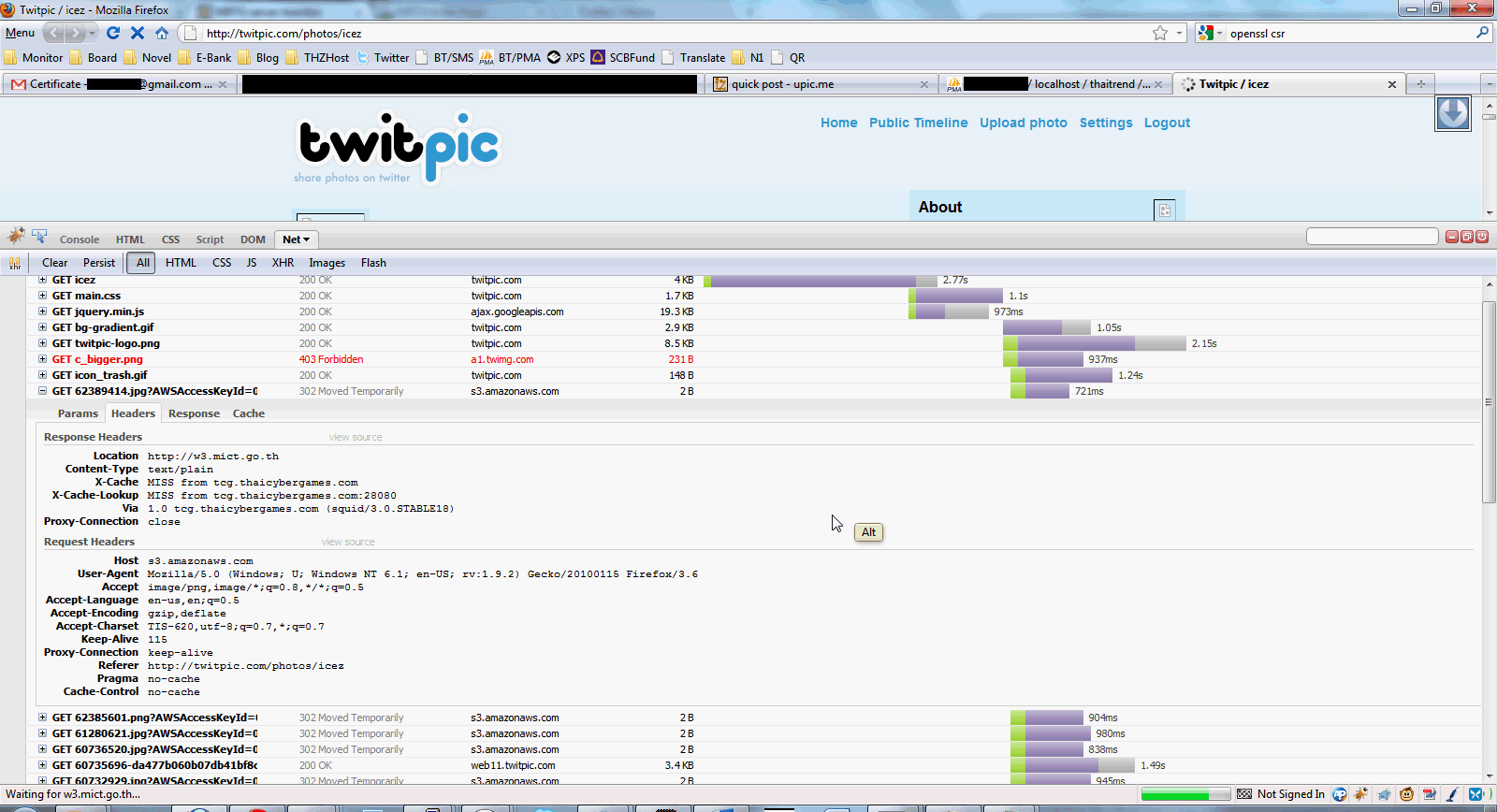
Task: Click the Upload photo link
Action: 1024,123
